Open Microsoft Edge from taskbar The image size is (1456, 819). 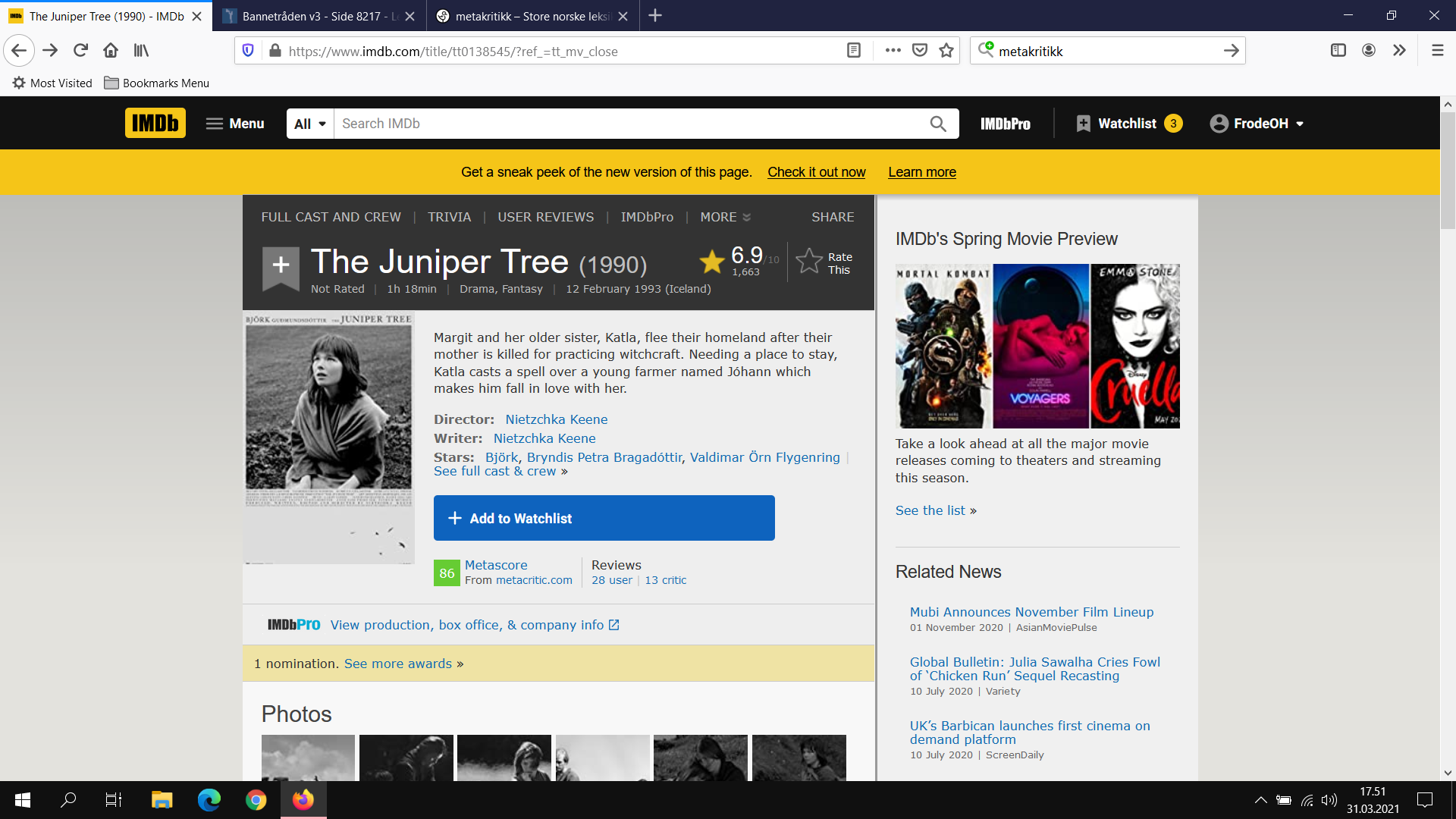pyautogui.click(x=209, y=800)
